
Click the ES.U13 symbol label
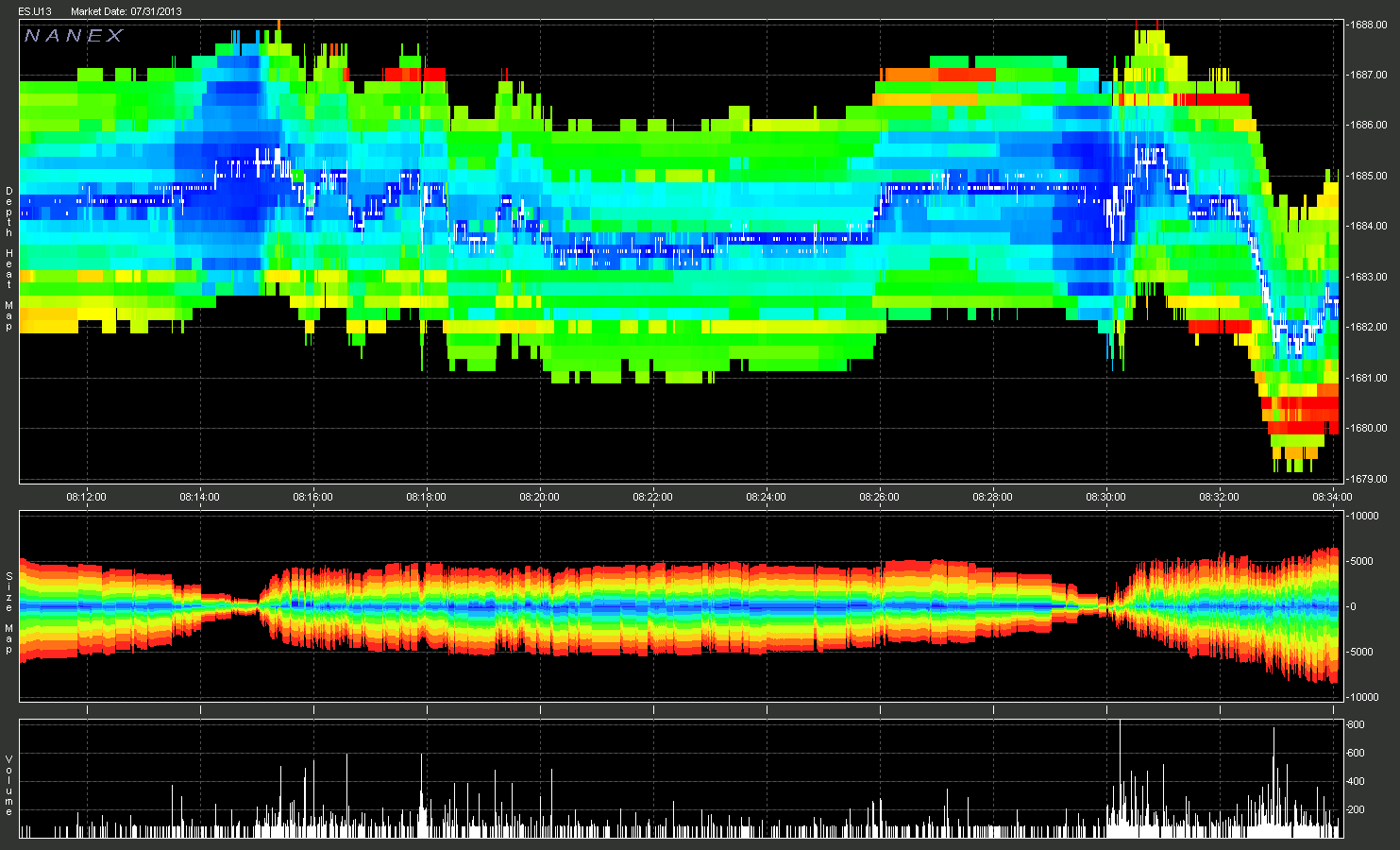pos(35,11)
